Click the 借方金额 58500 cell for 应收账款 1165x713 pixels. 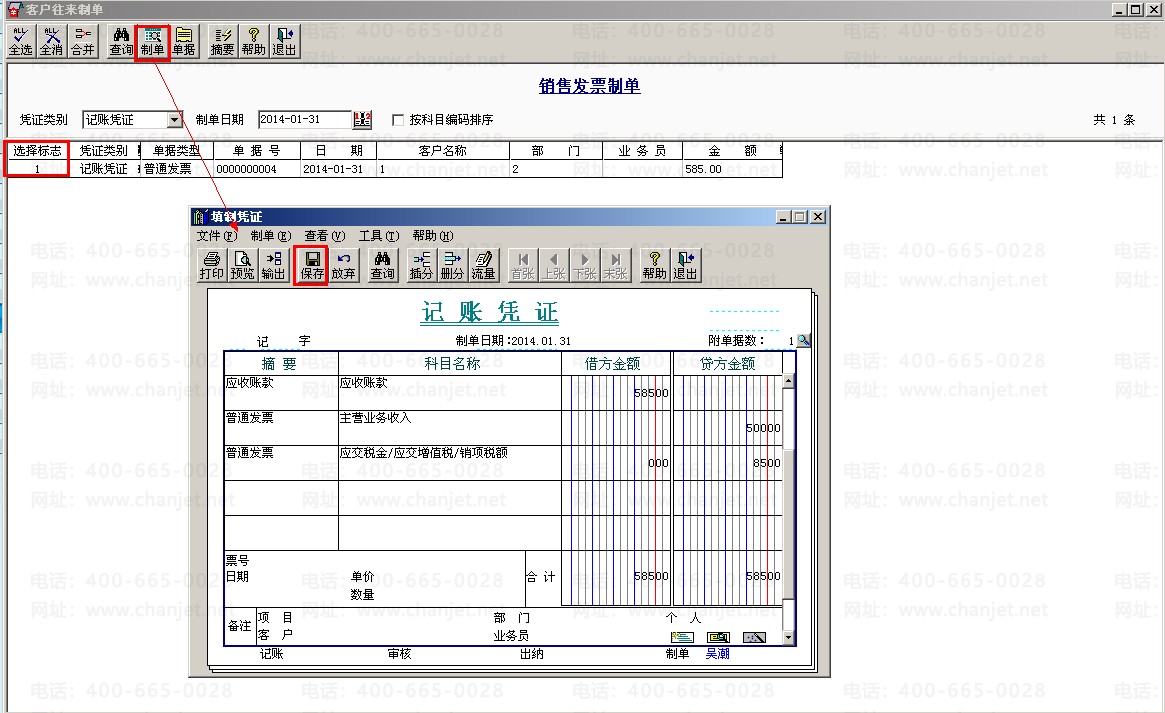617,393
